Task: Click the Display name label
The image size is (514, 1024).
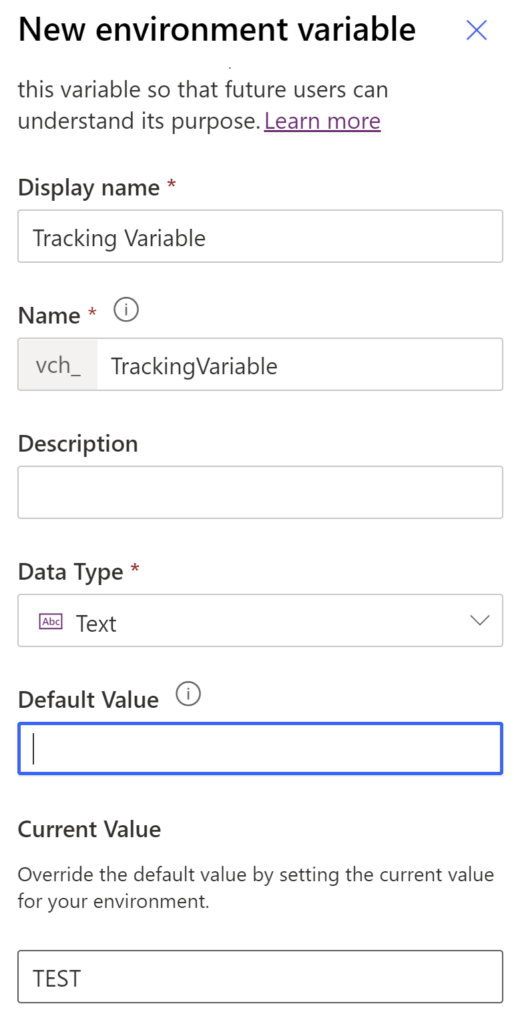Action: (x=89, y=188)
